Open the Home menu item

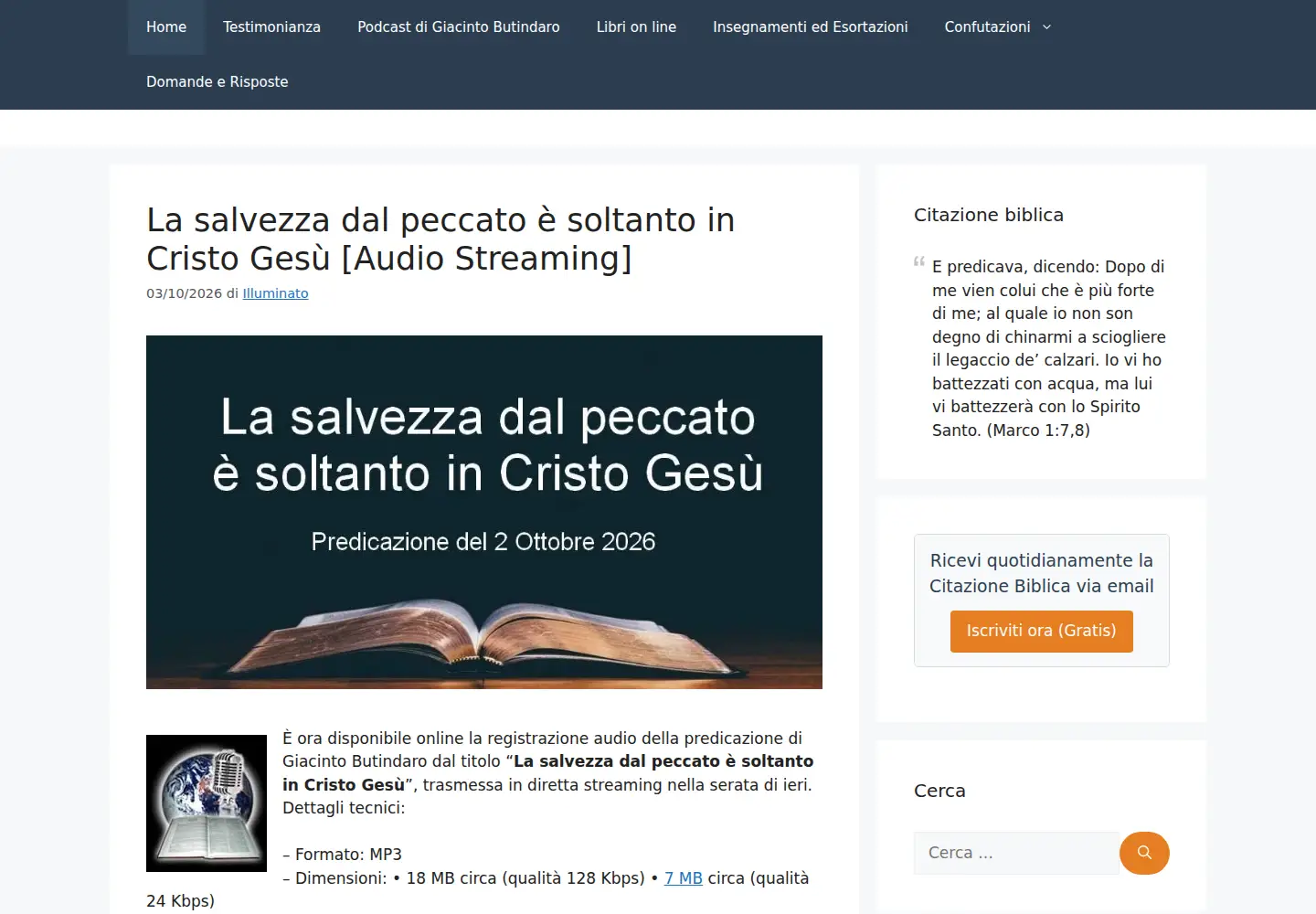[166, 27]
